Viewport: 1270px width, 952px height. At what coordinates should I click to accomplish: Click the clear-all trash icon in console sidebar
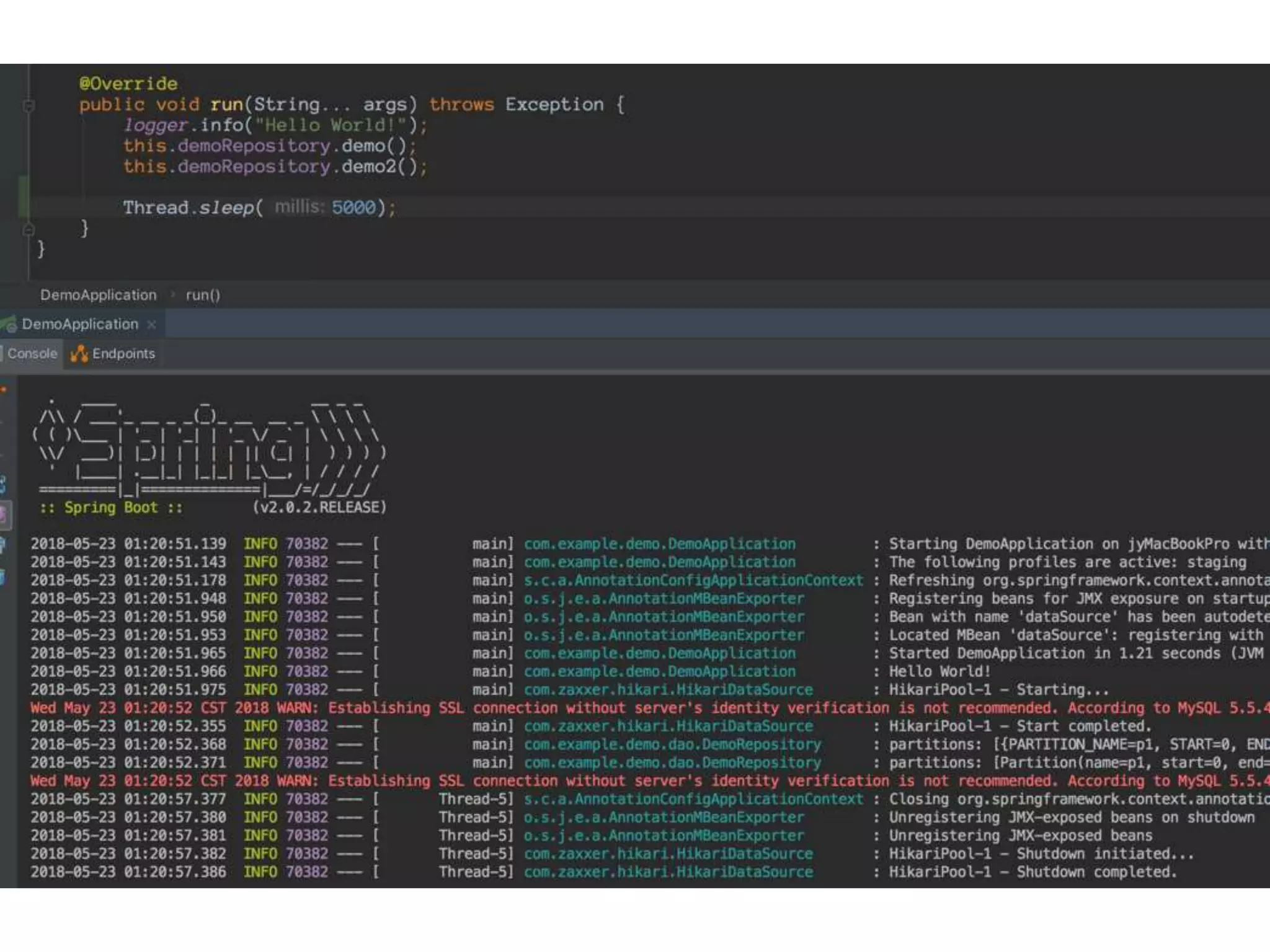4,578
